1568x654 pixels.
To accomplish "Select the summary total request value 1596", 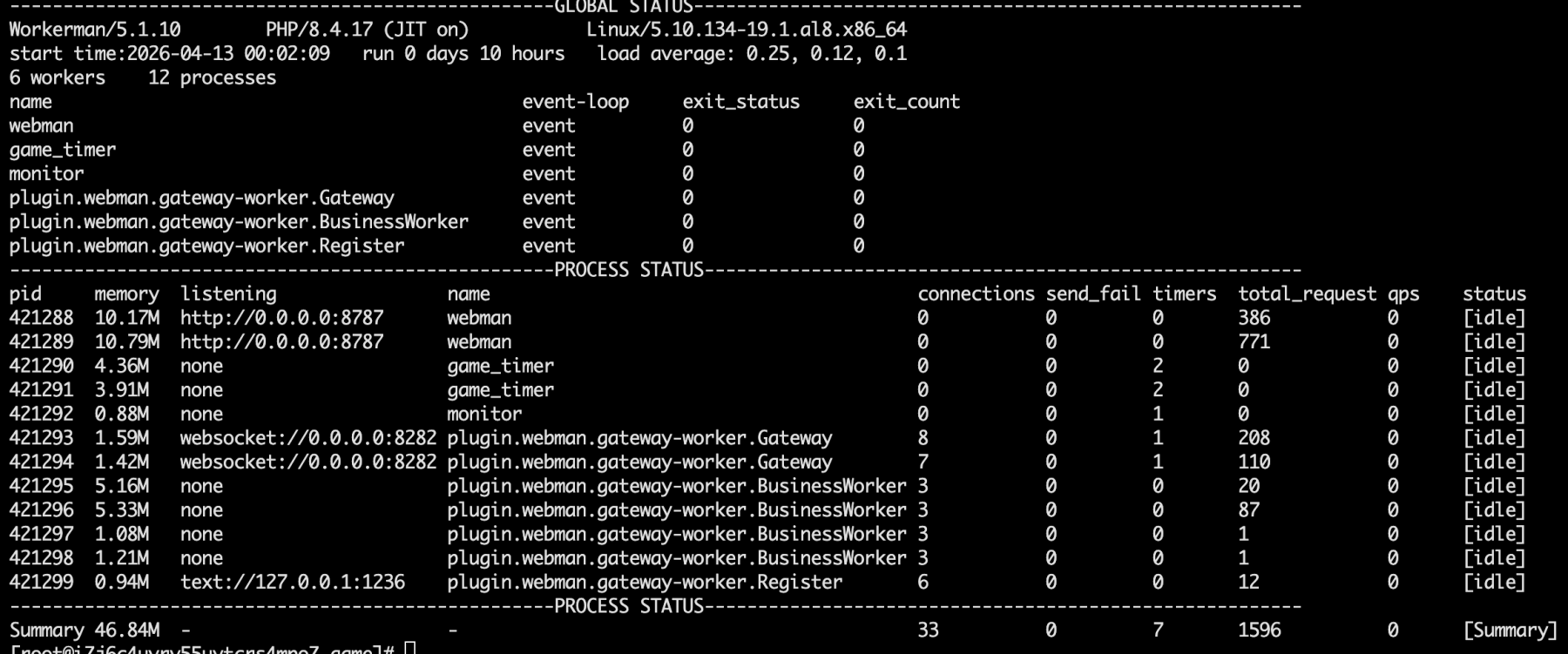I will pos(1259,630).
